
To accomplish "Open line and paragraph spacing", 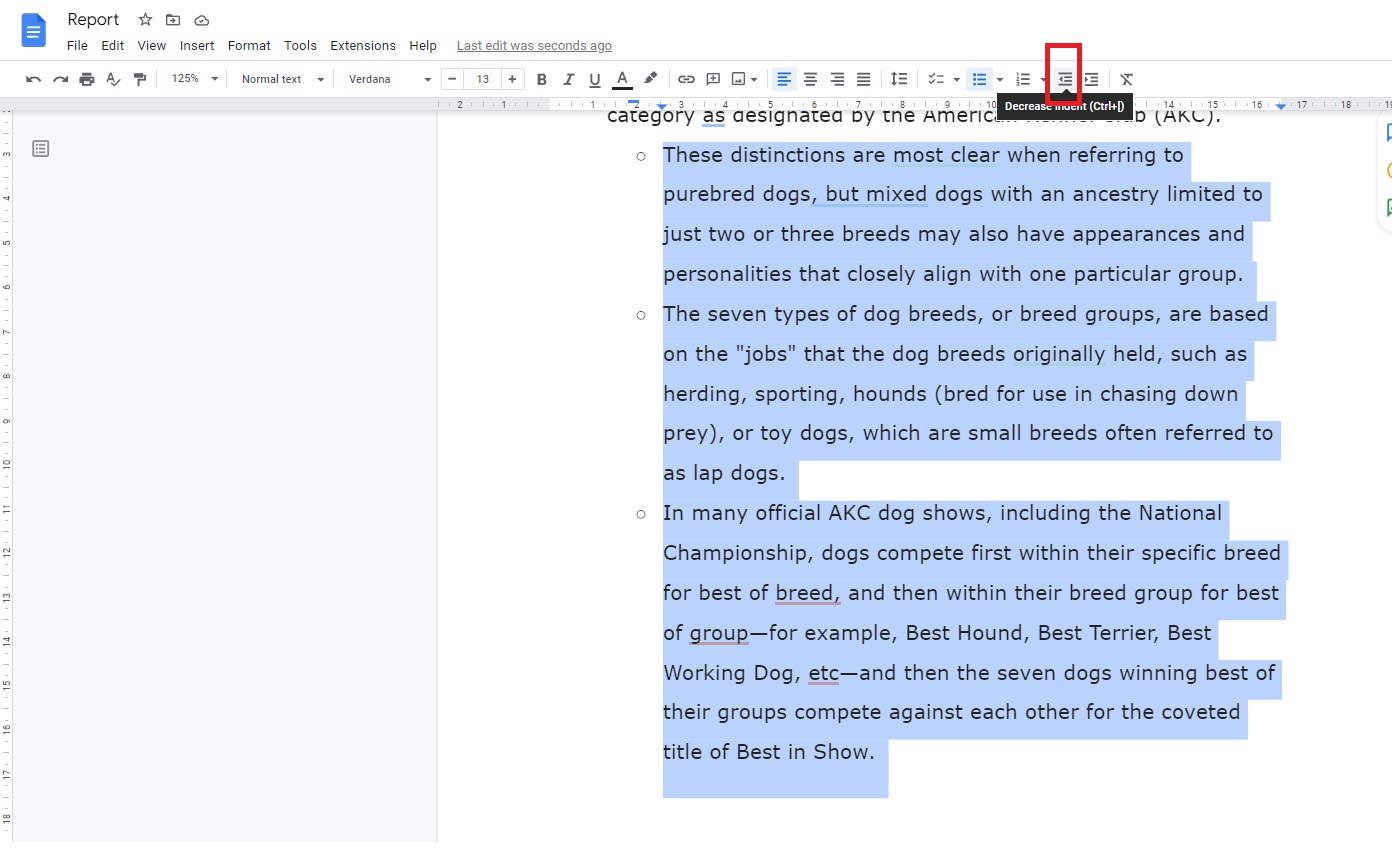I will [899, 79].
